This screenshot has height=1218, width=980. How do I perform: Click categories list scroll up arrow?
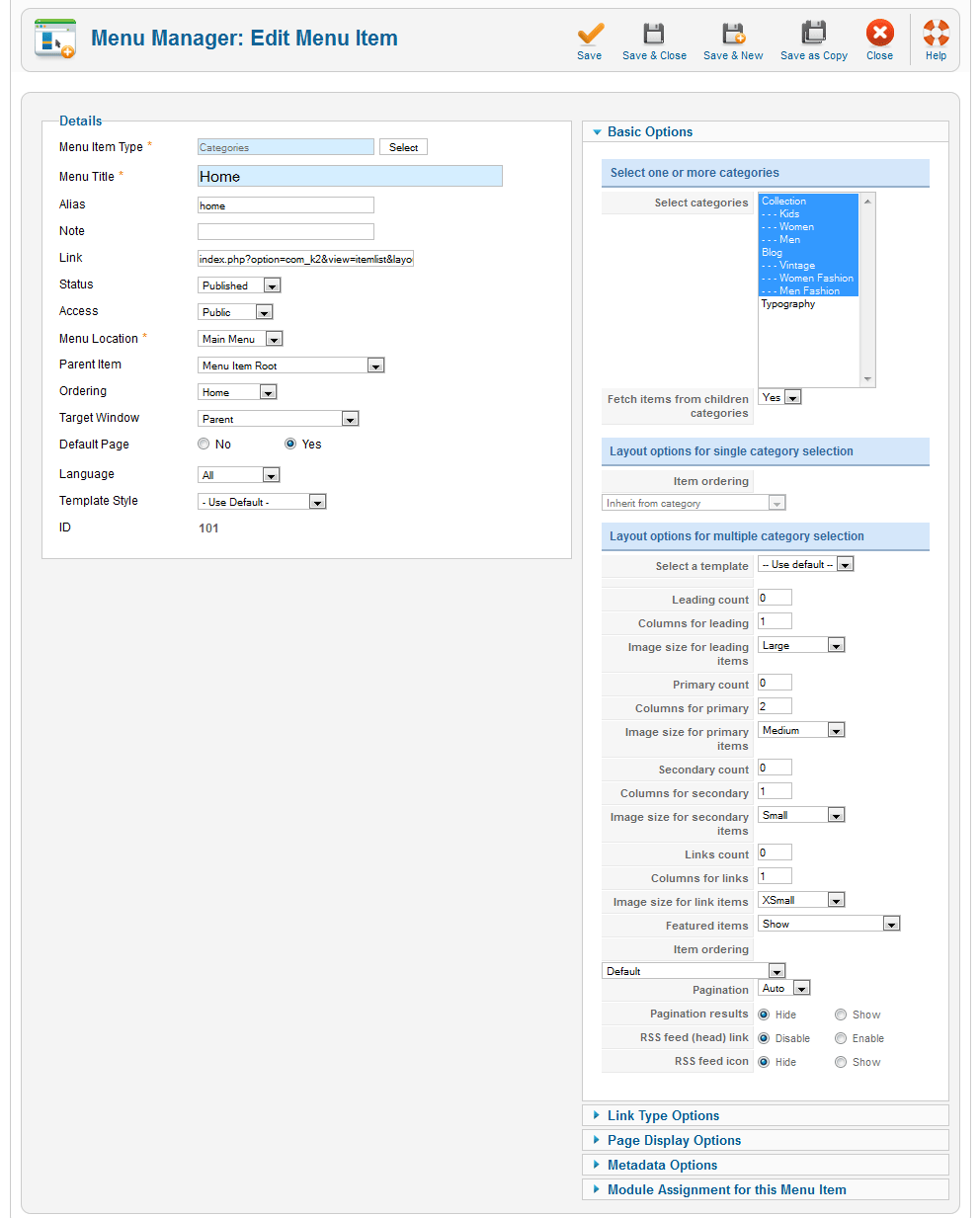tap(867, 202)
